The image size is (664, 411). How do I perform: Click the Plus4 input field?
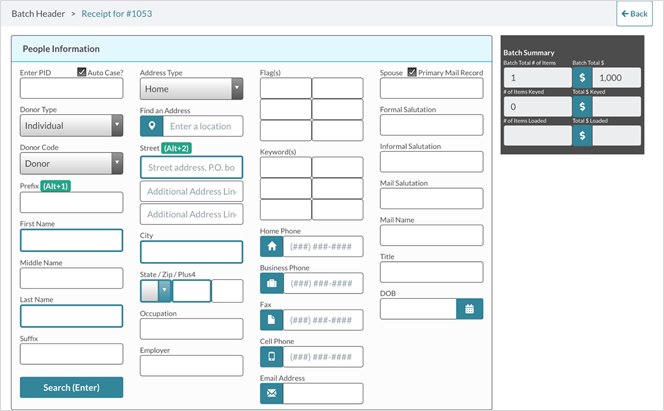227,291
